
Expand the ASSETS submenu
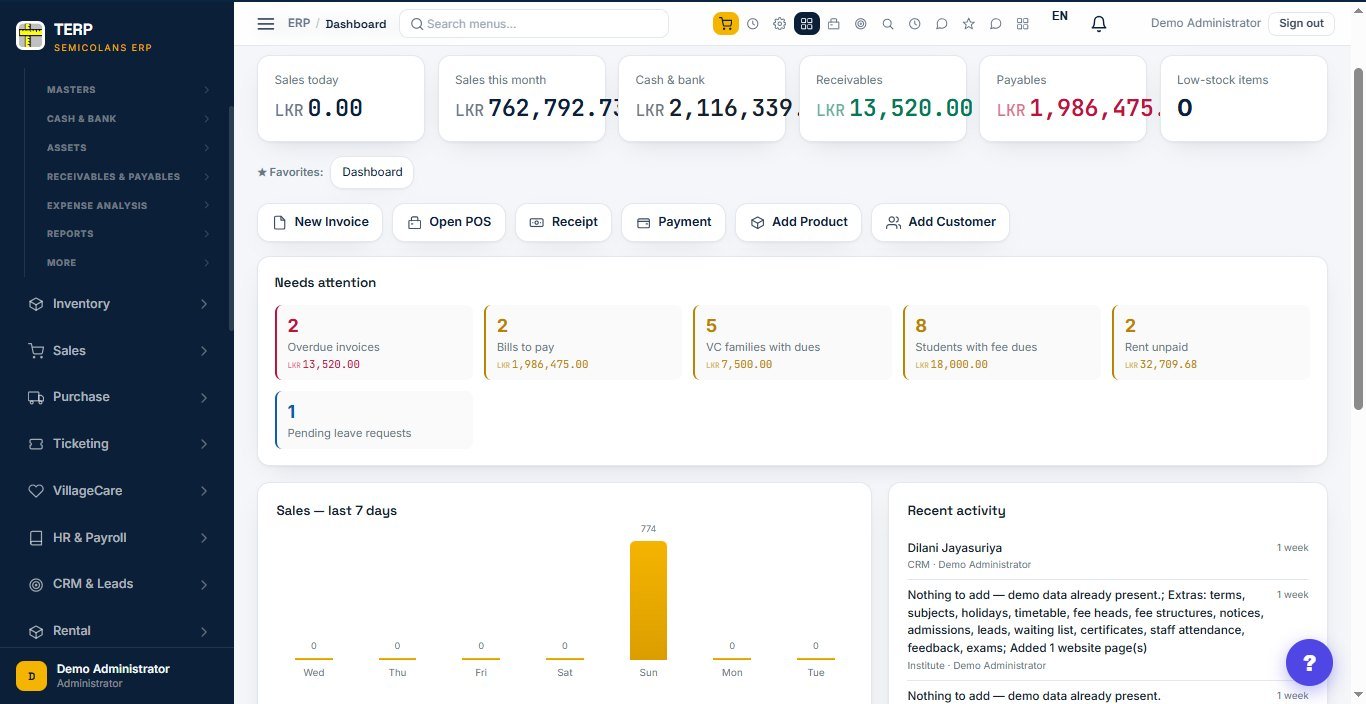tap(128, 148)
